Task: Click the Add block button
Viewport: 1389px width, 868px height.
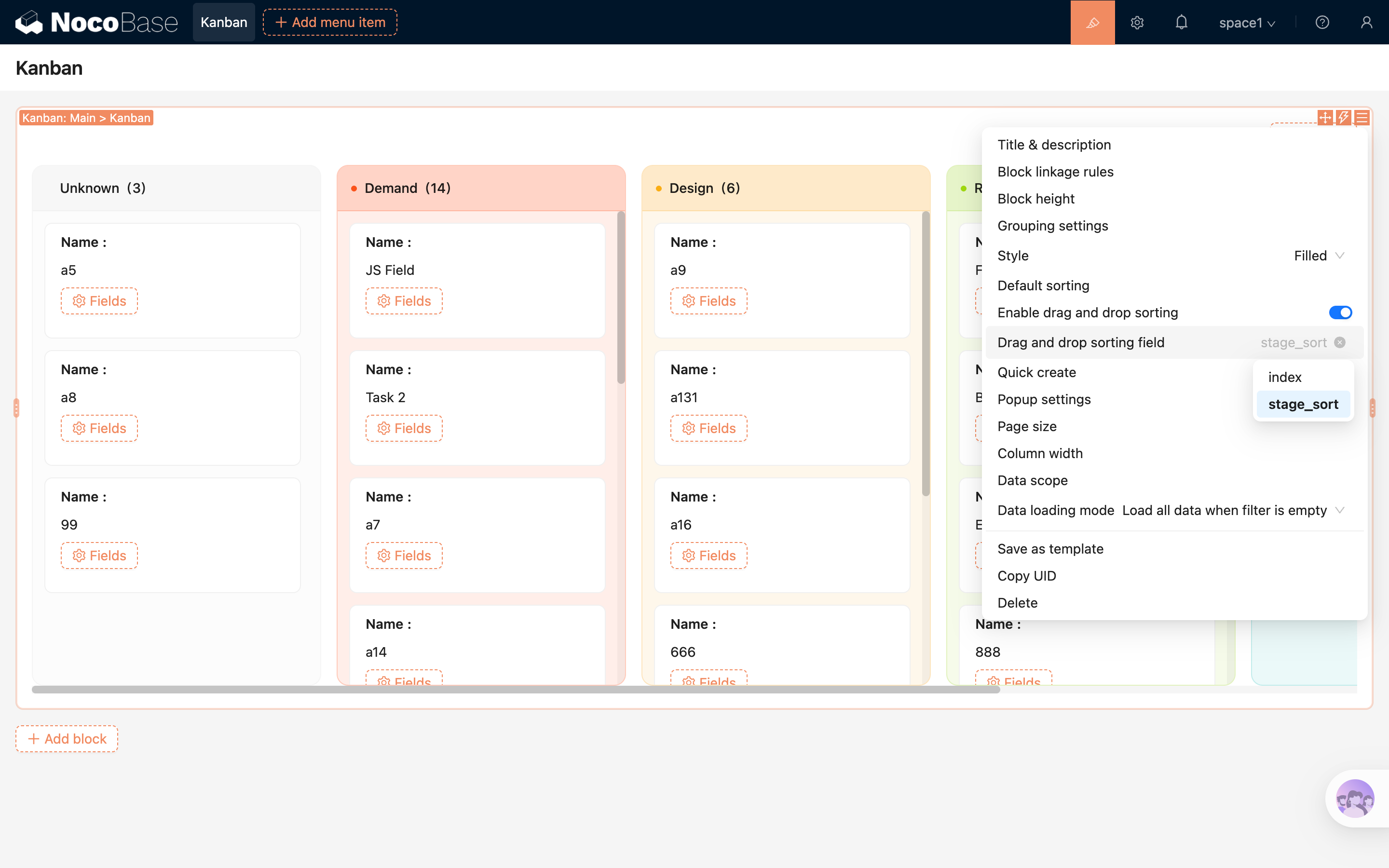Action: tap(67, 739)
